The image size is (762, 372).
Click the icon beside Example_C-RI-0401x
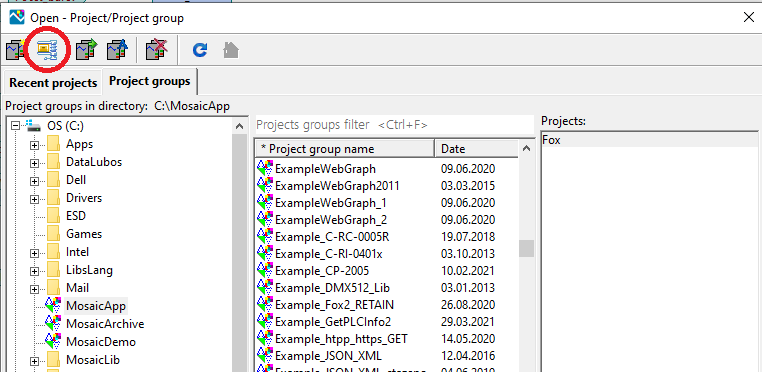264,253
